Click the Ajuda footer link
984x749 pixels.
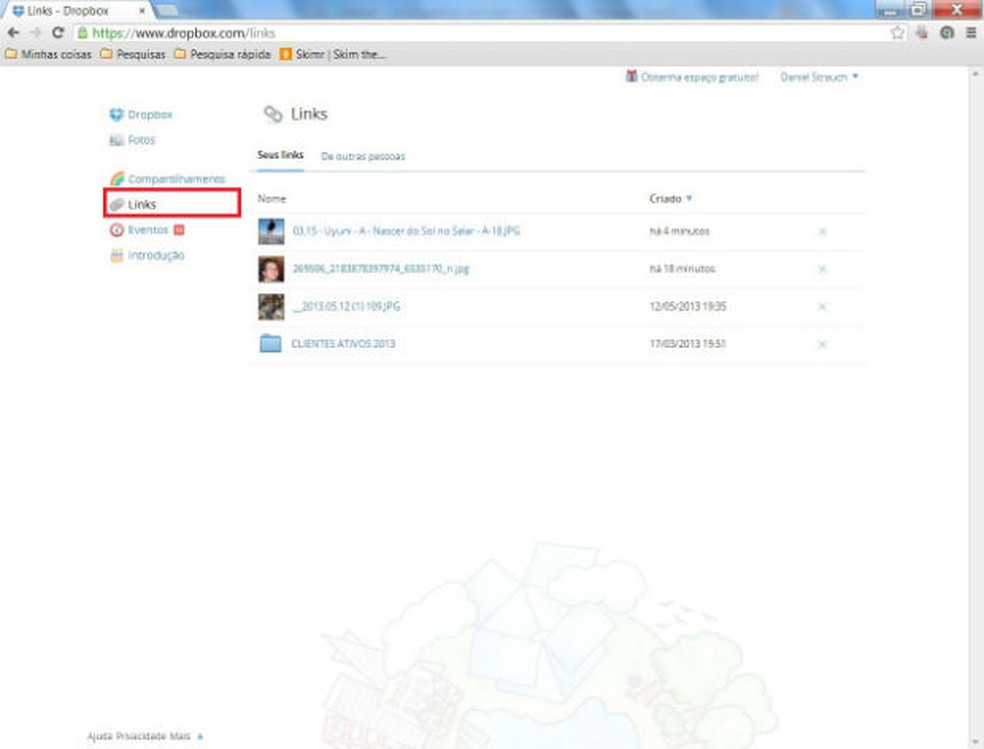click(x=98, y=736)
